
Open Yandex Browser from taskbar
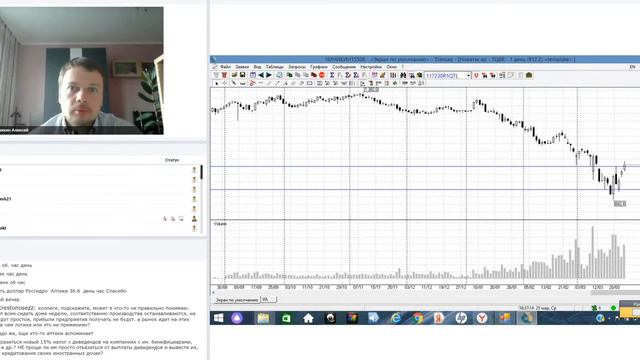482,318
